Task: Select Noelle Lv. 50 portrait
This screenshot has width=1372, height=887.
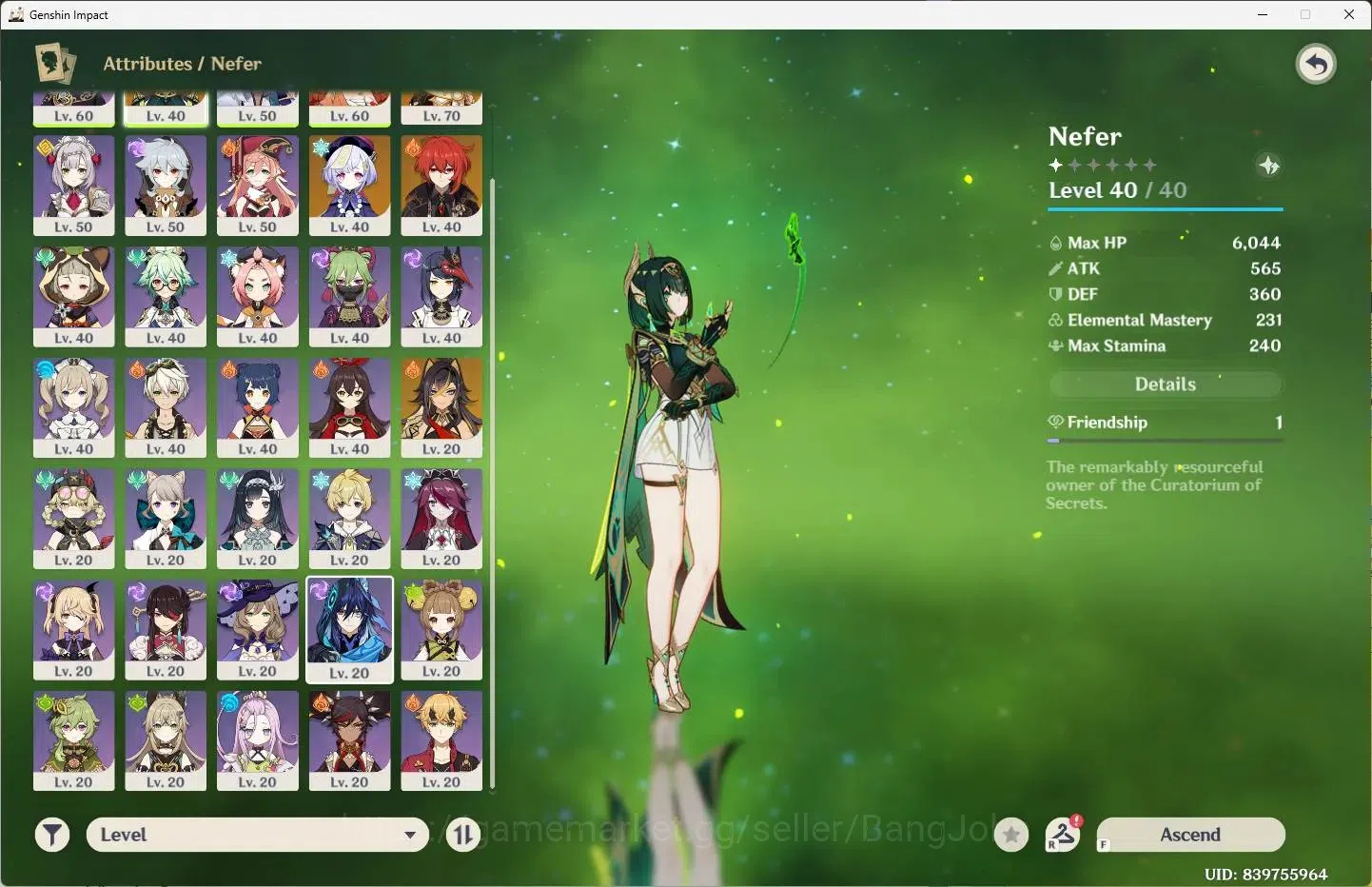Action: point(74,186)
